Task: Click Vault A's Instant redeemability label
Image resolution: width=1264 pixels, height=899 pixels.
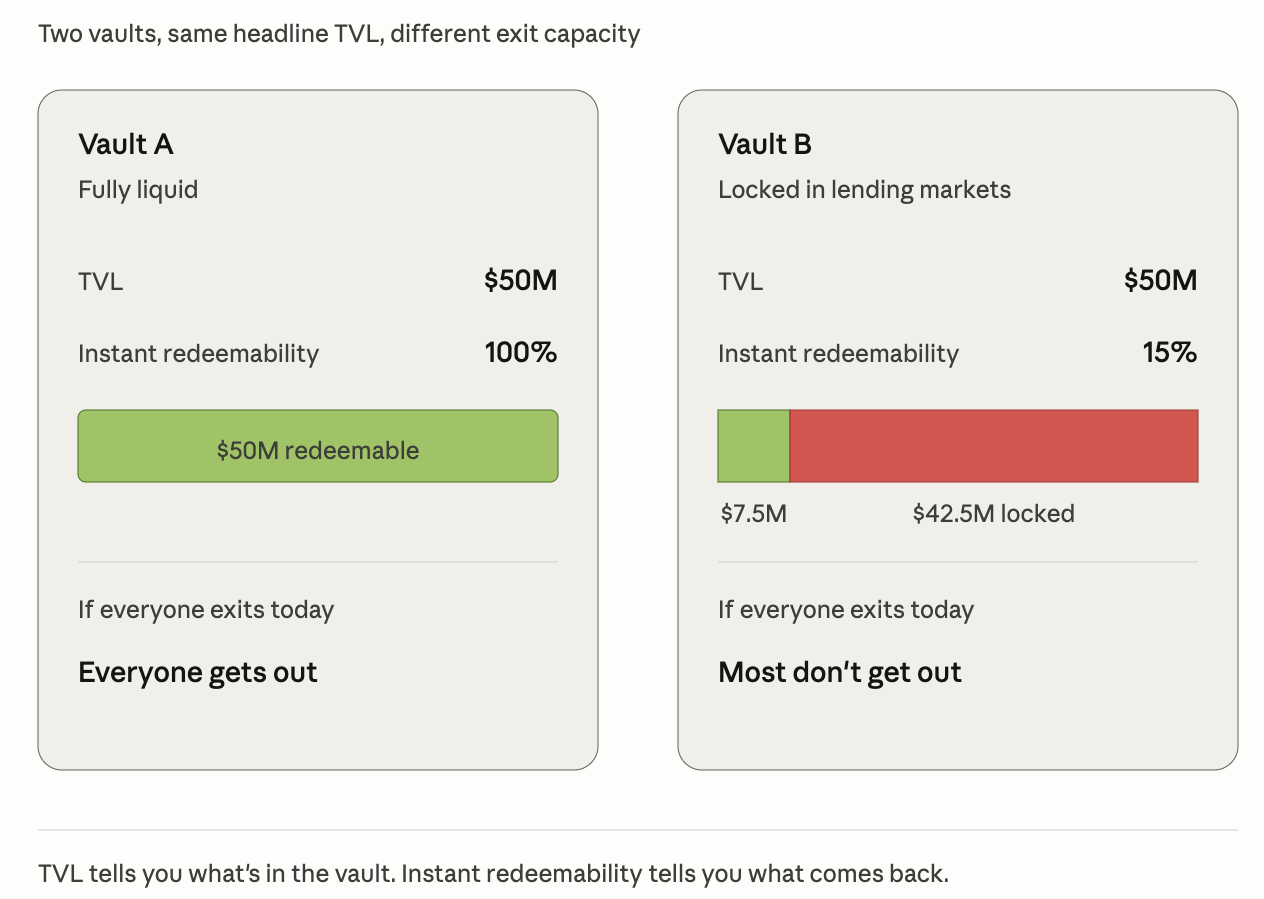Action: click(199, 354)
